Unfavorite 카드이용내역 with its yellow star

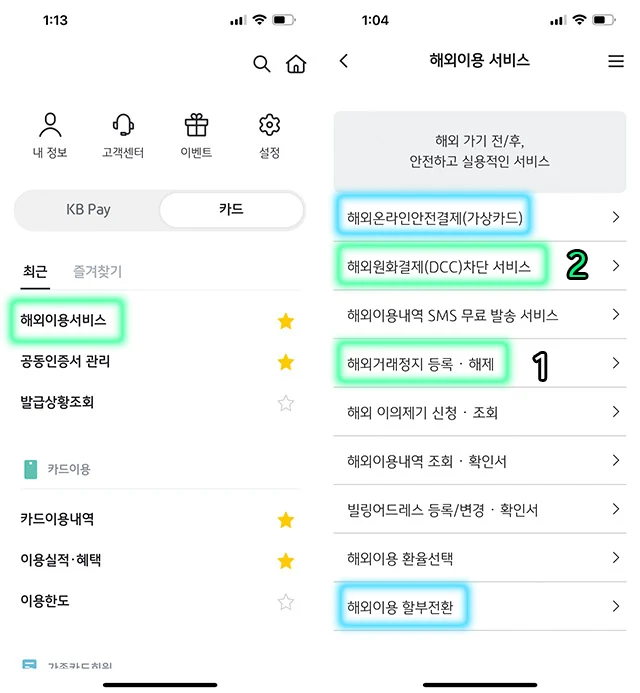[x=286, y=520]
